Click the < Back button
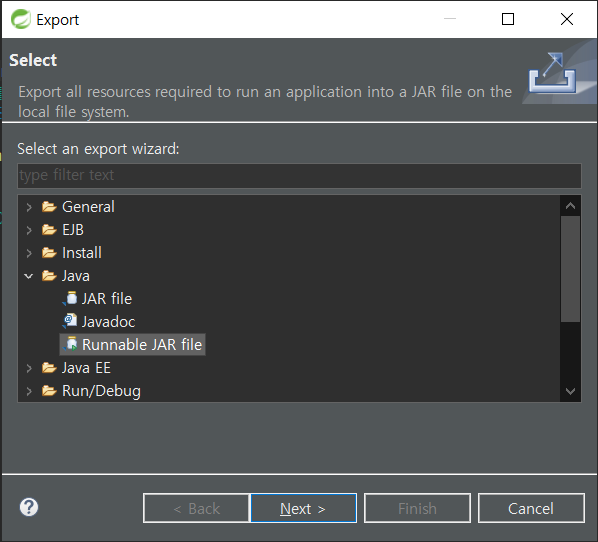Image resolution: width=598 pixels, height=542 pixels. coord(196,508)
